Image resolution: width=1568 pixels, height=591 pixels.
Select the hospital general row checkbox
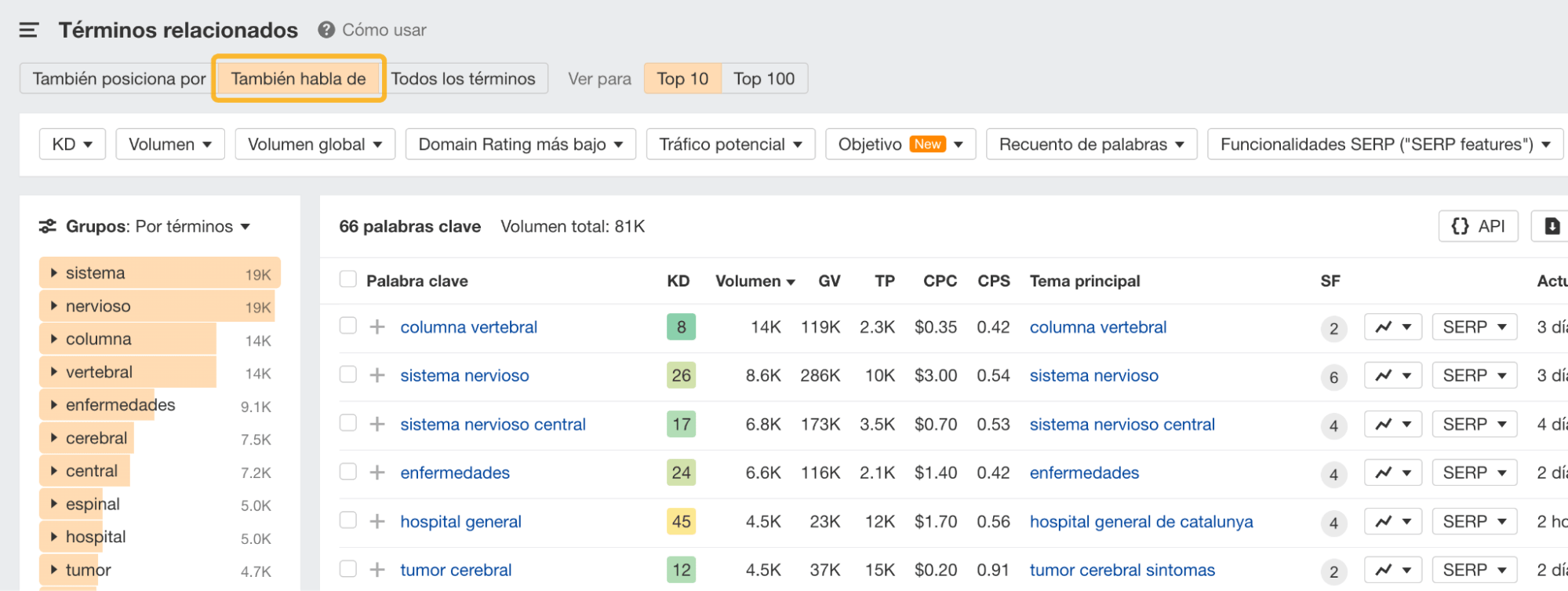[348, 520]
